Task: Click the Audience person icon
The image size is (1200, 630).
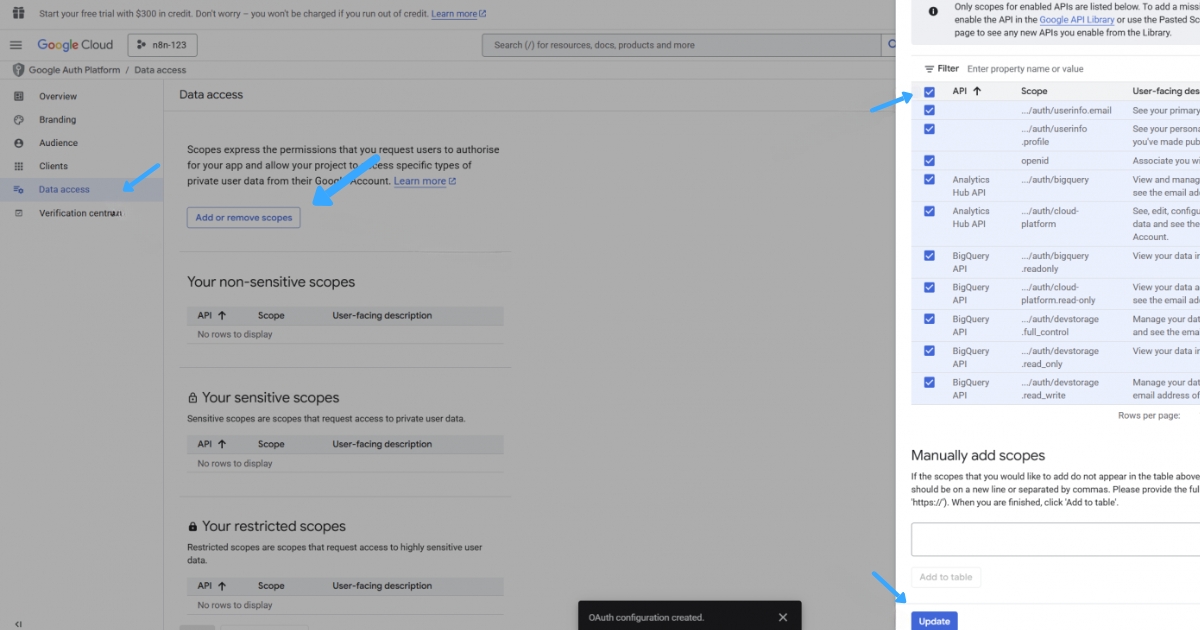Action: coord(19,142)
